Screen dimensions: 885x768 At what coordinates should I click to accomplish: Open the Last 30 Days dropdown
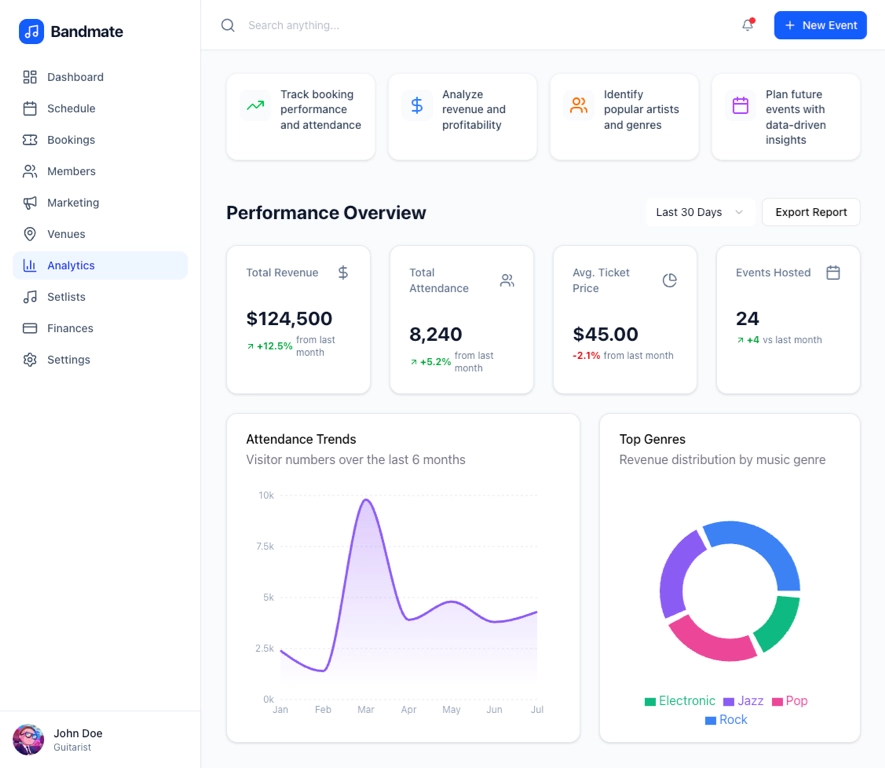(699, 212)
